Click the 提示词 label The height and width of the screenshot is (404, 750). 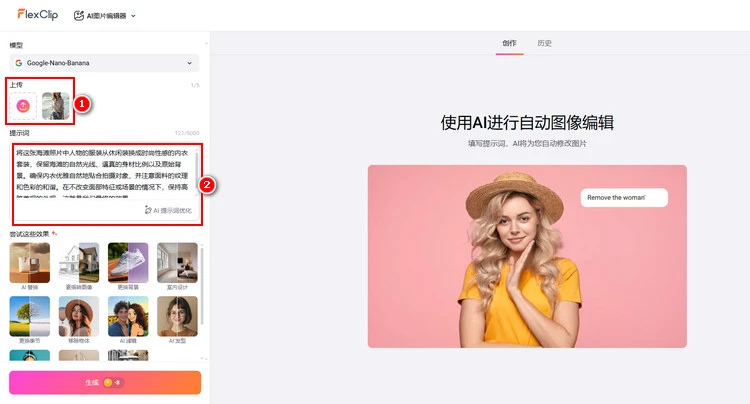pyautogui.click(x=20, y=133)
